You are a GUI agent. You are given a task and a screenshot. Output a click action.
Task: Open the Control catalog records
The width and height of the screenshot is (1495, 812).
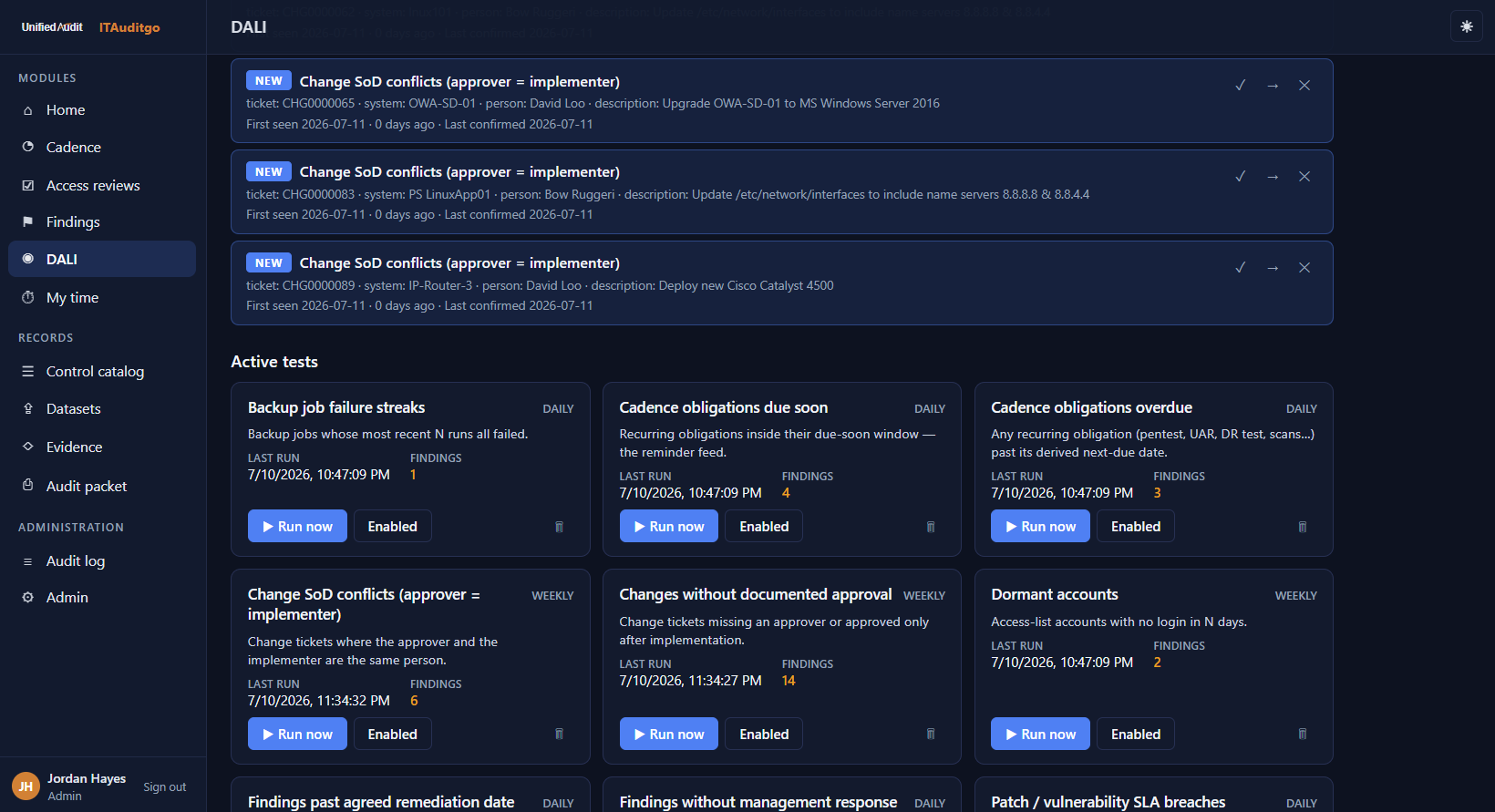pyautogui.click(x=102, y=371)
